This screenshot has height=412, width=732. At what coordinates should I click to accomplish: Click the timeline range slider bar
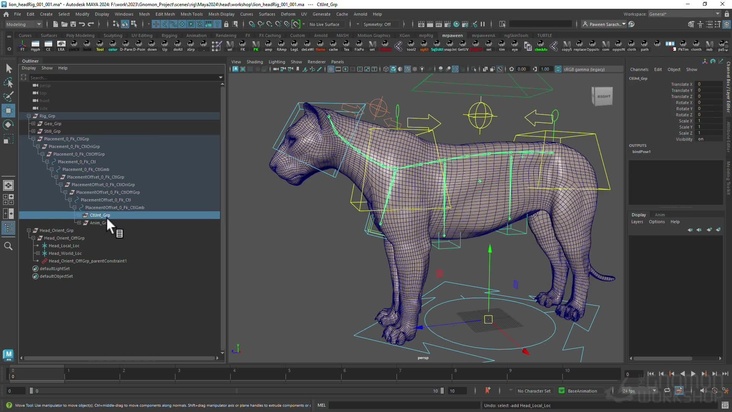[235, 391]
